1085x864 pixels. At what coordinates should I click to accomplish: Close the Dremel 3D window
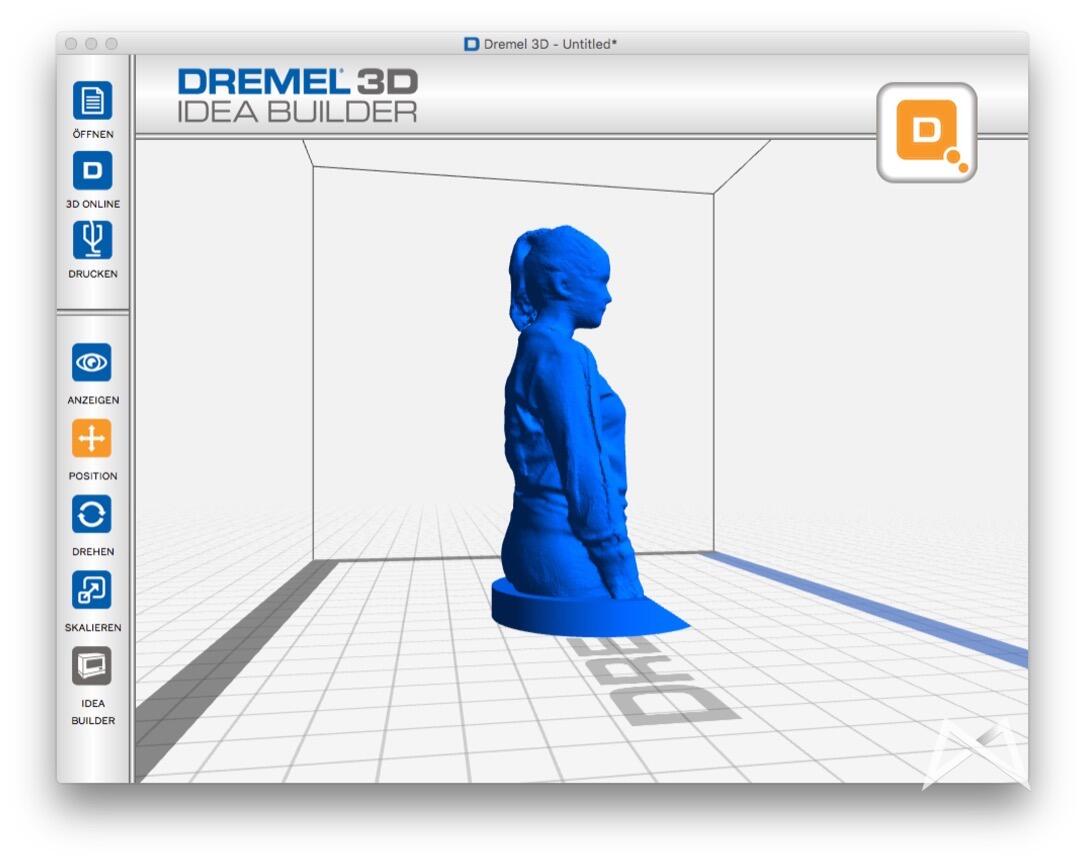[x=71, y=44]
